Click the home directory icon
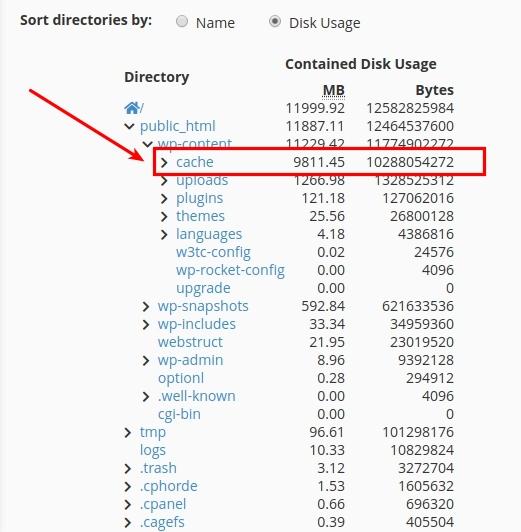The width and height of the screenshot is (521, 532). click(132, 108)
